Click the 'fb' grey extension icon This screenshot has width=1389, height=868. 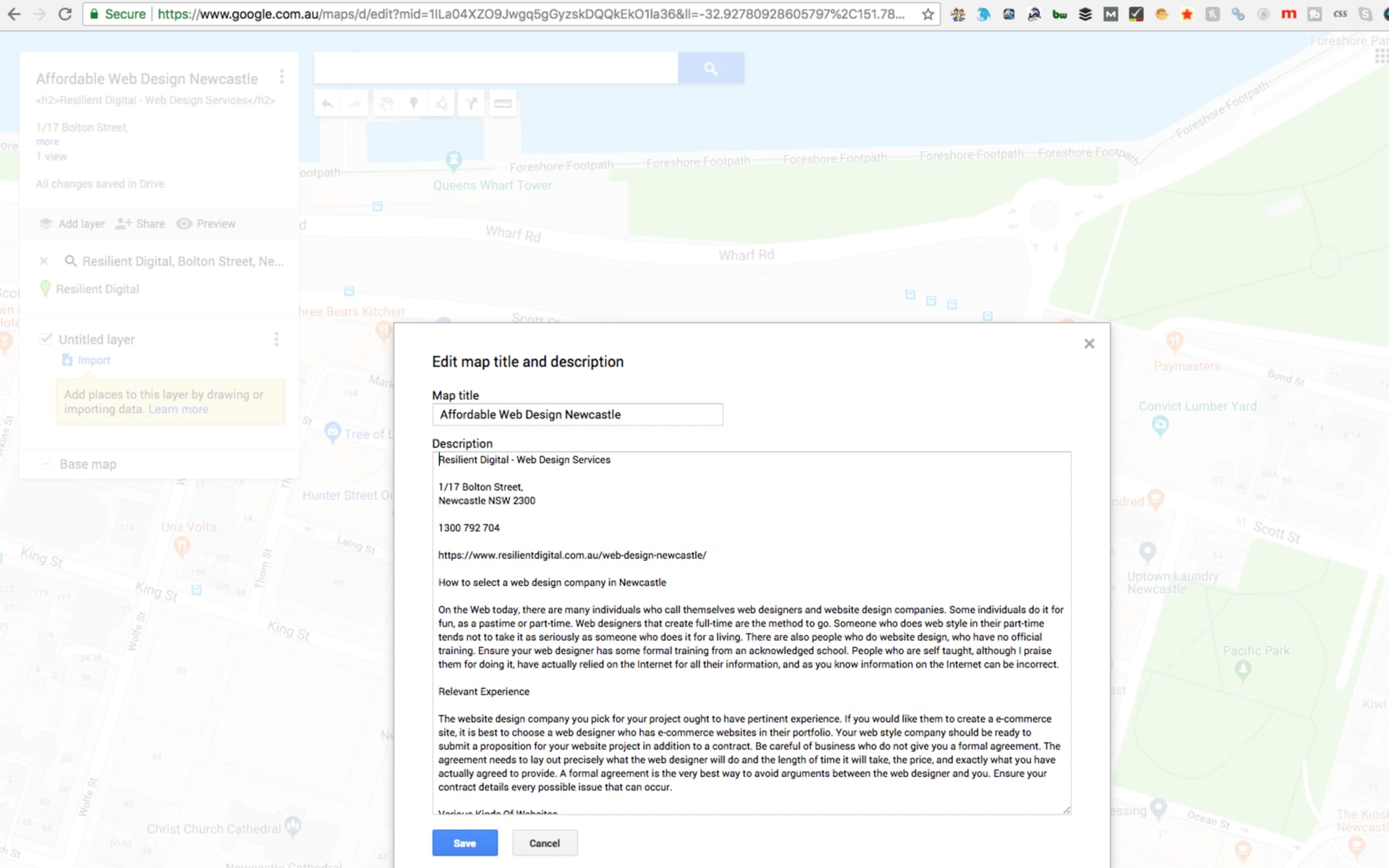click(x=1314, y=14)
